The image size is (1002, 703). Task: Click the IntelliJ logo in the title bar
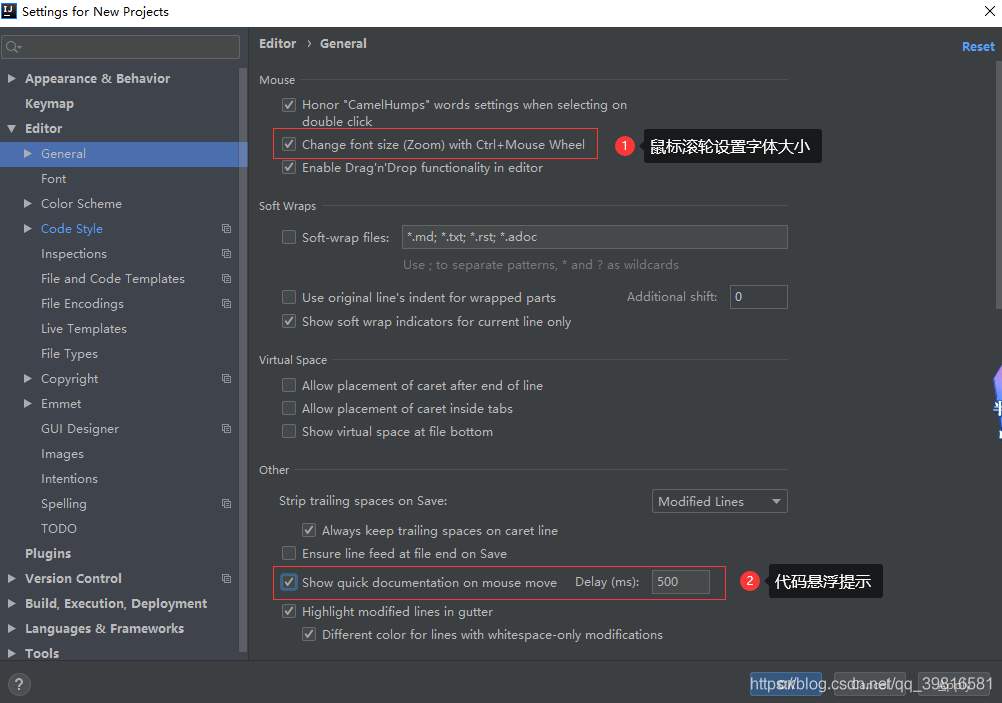(x=10, y=11)
